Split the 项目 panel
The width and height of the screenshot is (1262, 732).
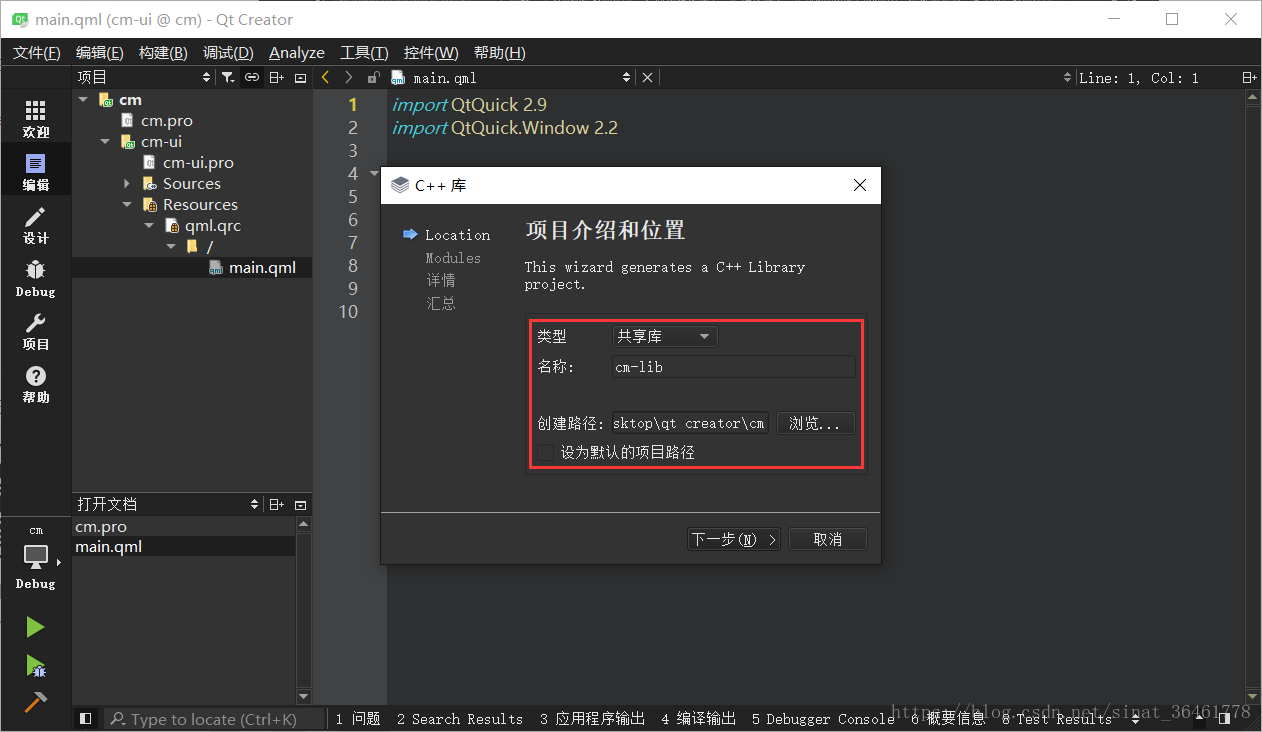pos(277,77)
